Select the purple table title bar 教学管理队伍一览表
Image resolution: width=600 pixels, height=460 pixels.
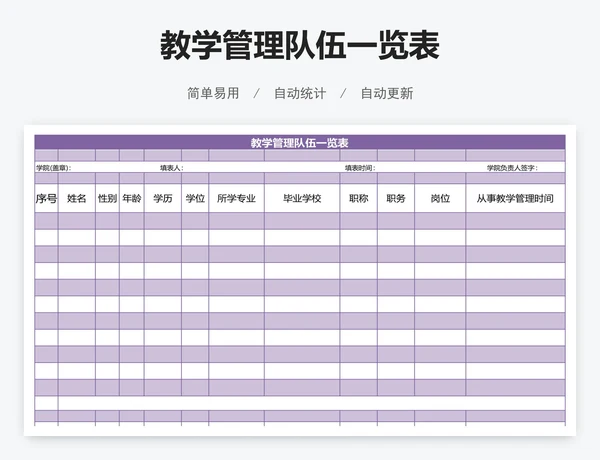[x=300, y=142]
